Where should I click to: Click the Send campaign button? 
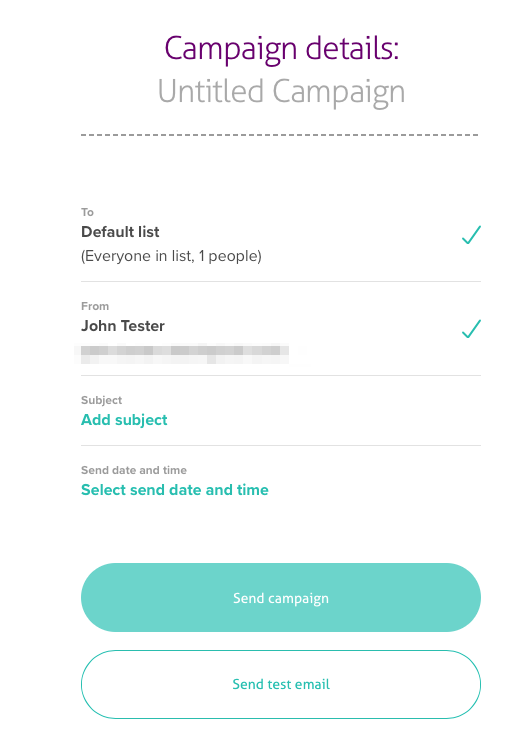coord(281,598)
